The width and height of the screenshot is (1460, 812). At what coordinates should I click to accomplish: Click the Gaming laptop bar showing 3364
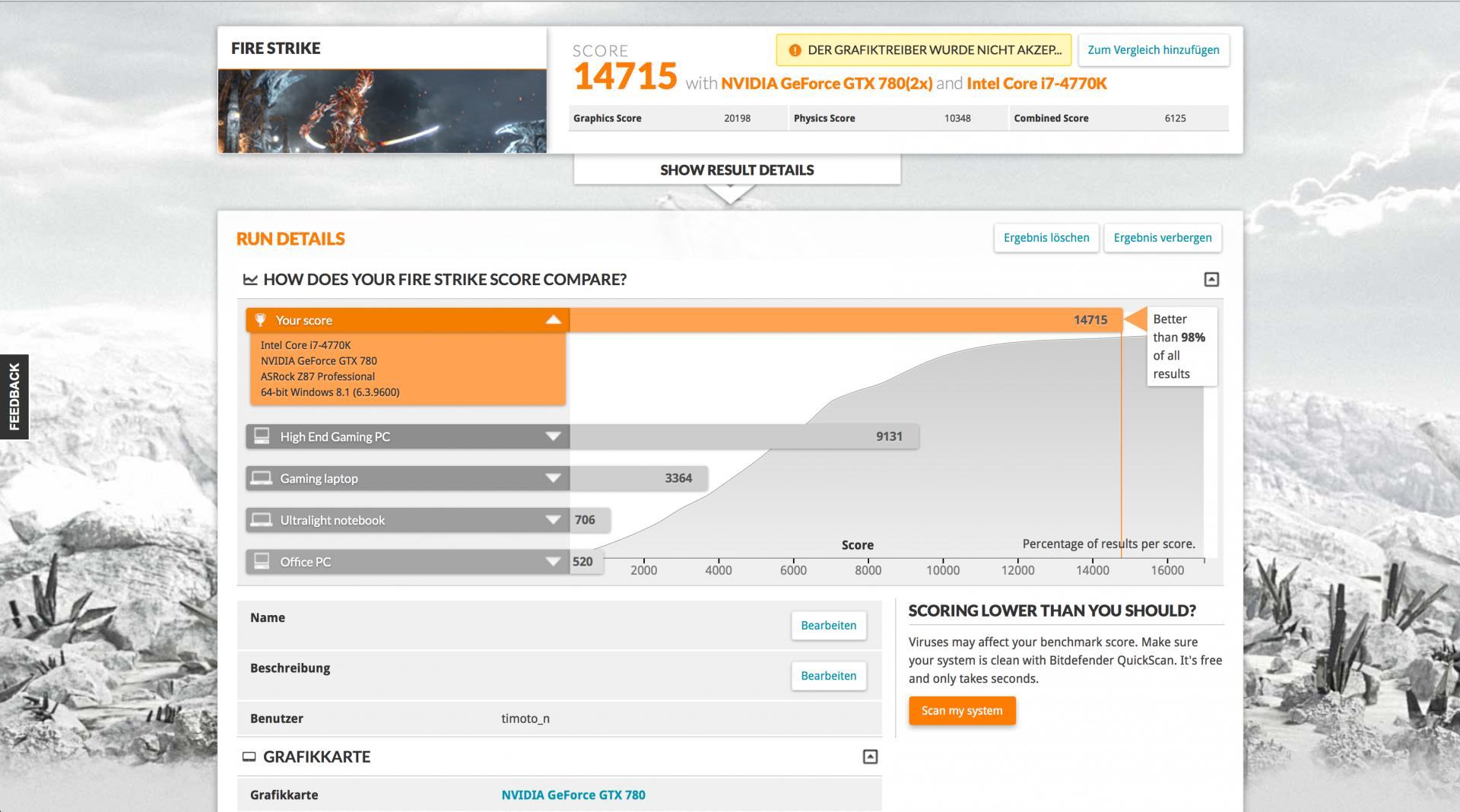pos(639,478)
